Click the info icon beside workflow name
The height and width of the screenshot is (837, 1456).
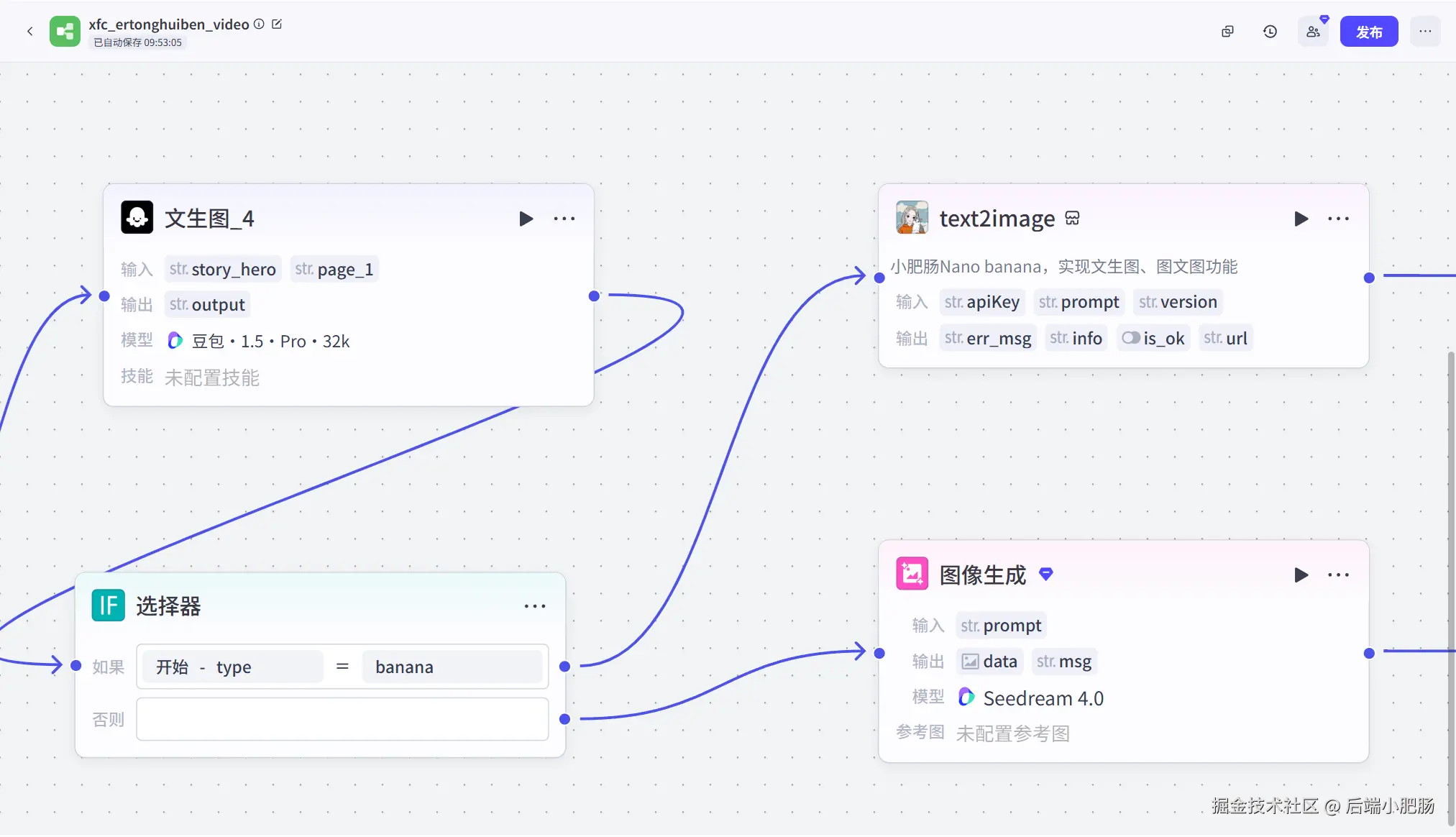[x=259, y=24]
